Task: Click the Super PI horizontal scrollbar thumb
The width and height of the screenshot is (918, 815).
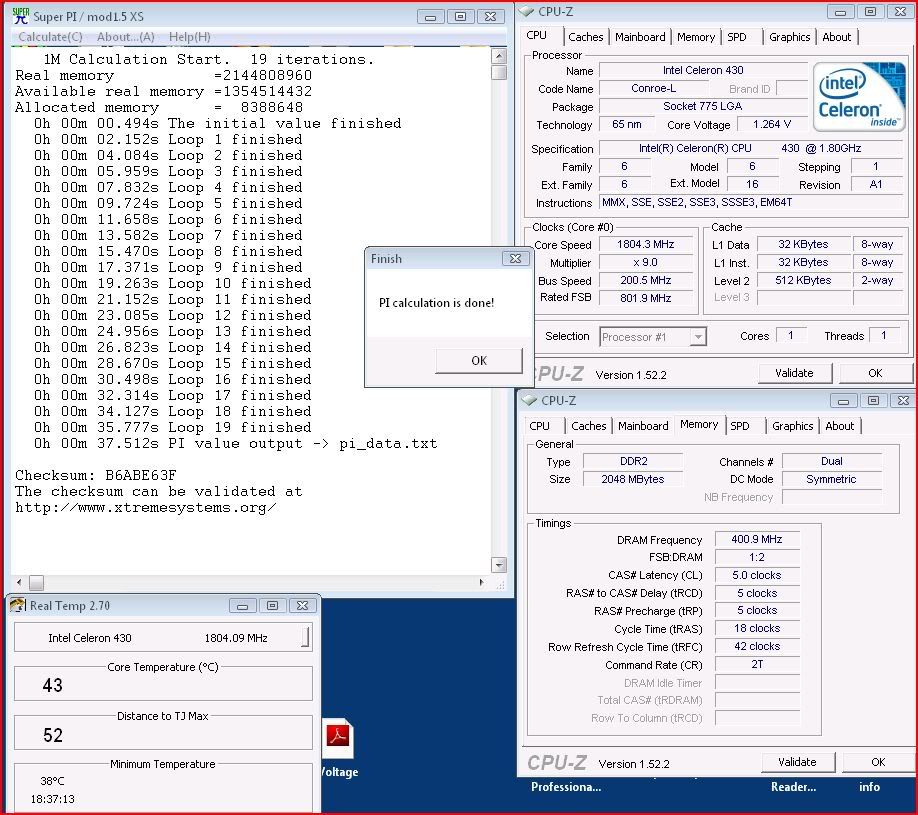Action: [x=36, y=582]
